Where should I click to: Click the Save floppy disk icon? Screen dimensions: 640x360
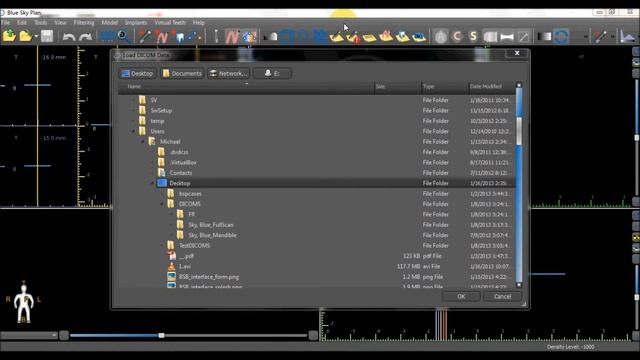pyautogui.click(x=47, y=36)
